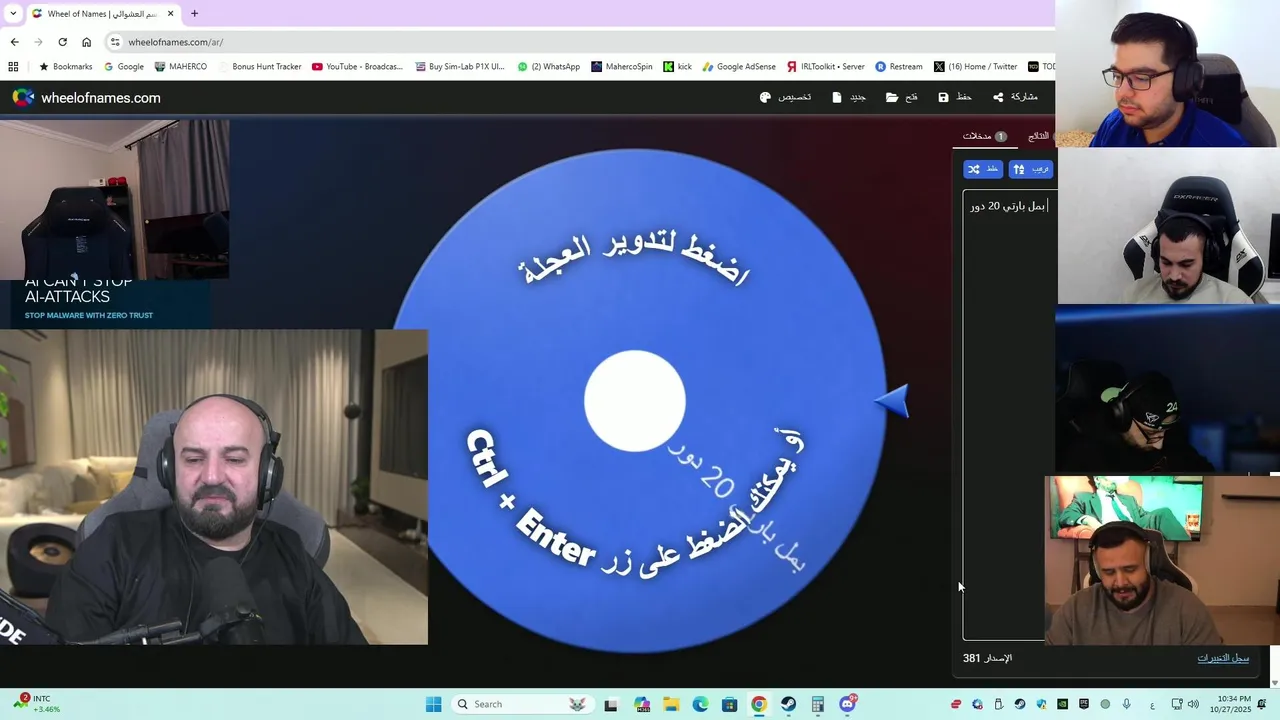Viewport: 1280px width, 720px height.
Task: Open the IRLToolkit Server bookmark
Action: tap(826, 67)
